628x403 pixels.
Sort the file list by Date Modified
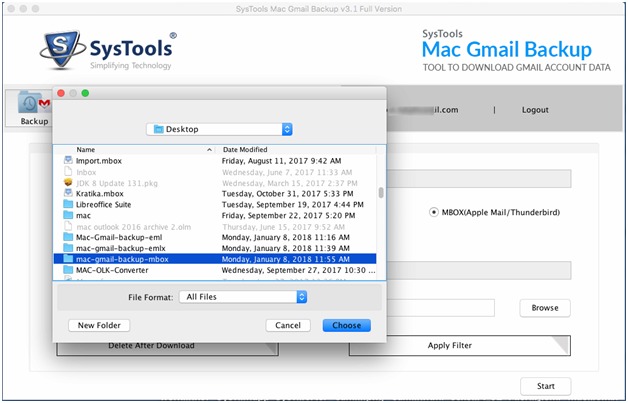[296, 149]
